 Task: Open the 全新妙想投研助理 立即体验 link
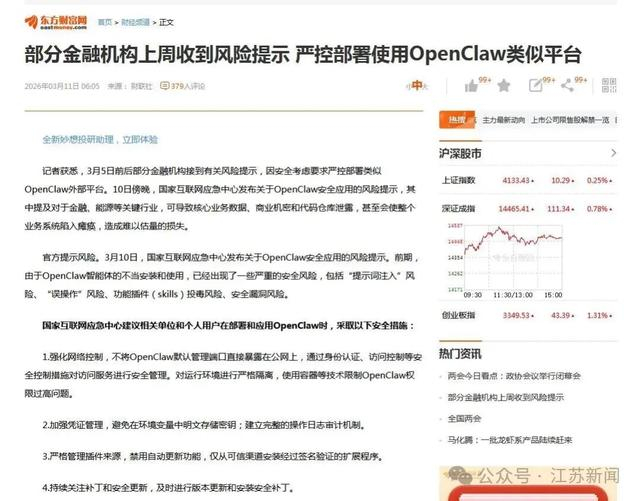point(100,140)
